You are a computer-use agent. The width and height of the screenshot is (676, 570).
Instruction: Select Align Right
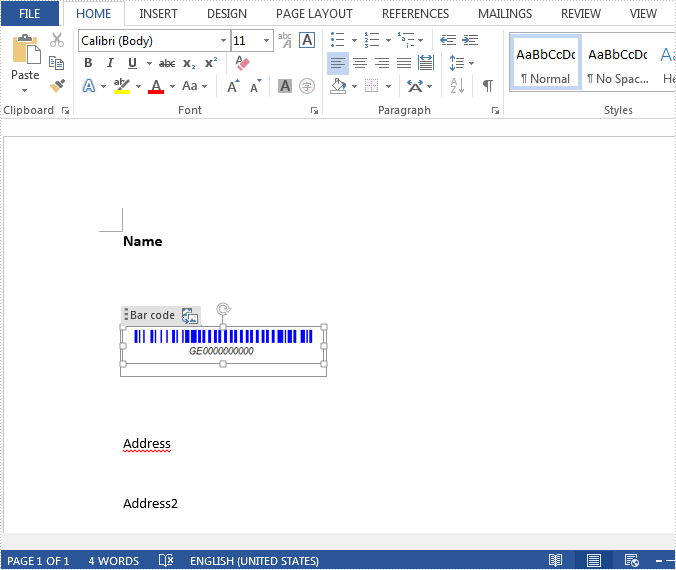click(x=382, y=63)
